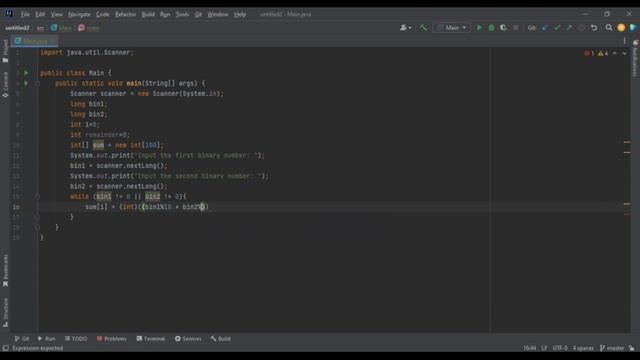Open the Code menu
Viewport: 640px width, 360px height.
[x=102, y=14]
